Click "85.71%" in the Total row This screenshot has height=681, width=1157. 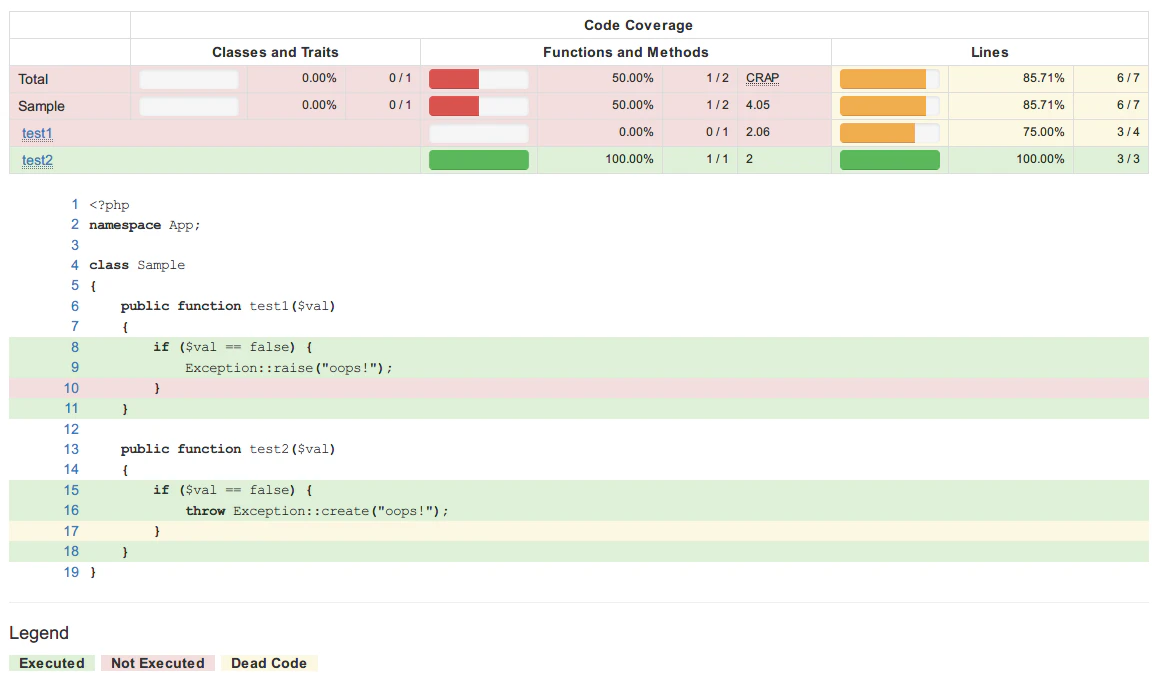pos(1043,77)
